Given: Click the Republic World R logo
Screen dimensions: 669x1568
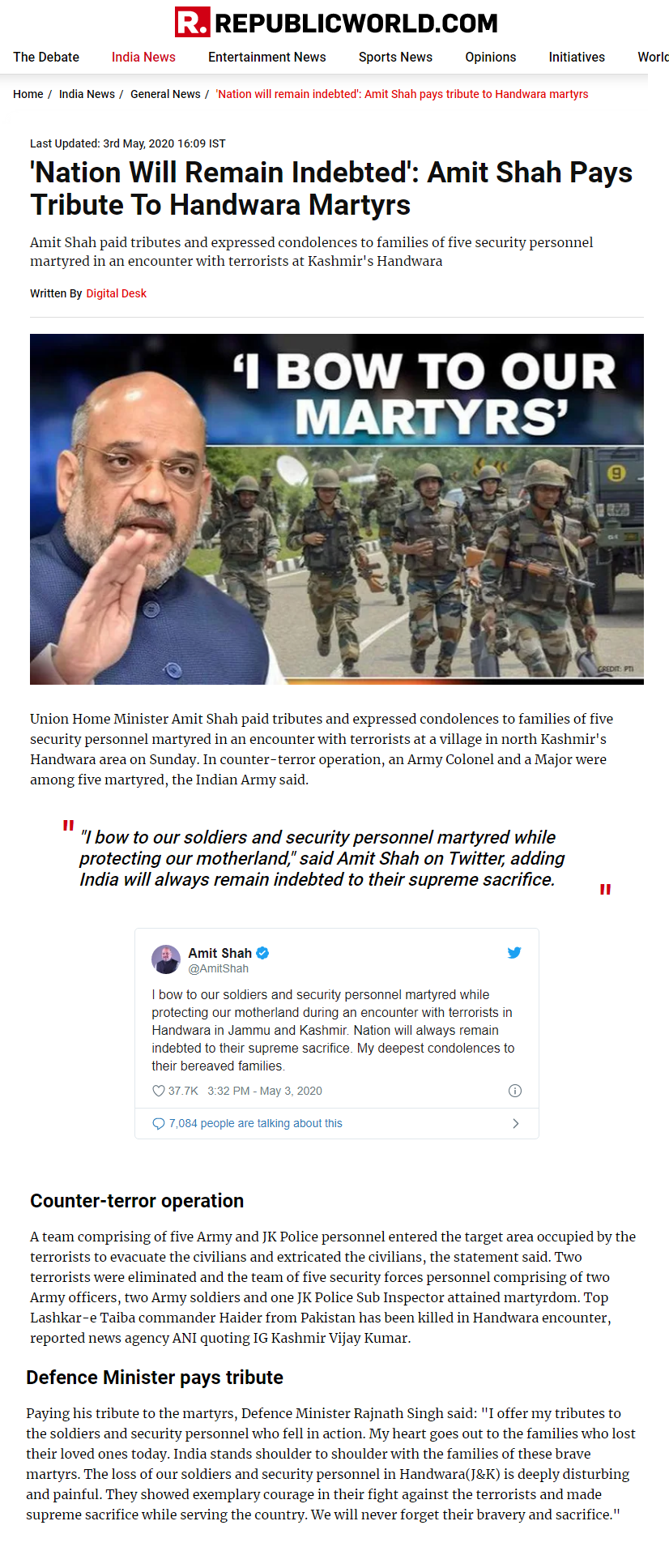Looking at the screenshot, I should pos(192,22).
